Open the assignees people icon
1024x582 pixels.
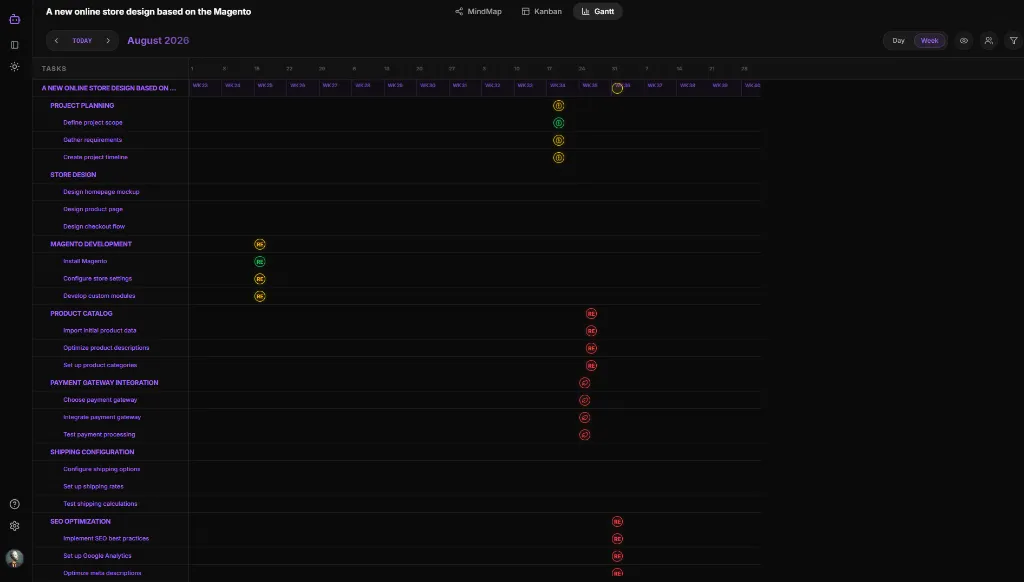point(989,40)
